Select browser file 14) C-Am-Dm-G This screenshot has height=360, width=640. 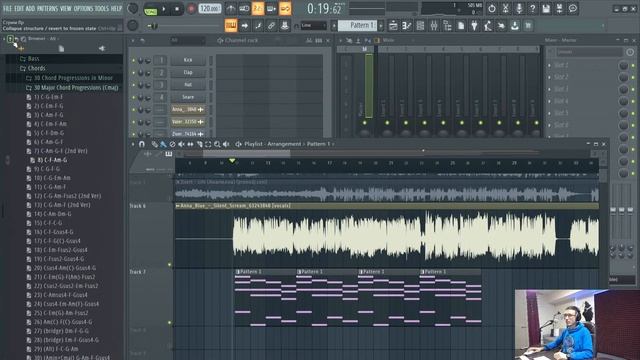click(52, 214)
